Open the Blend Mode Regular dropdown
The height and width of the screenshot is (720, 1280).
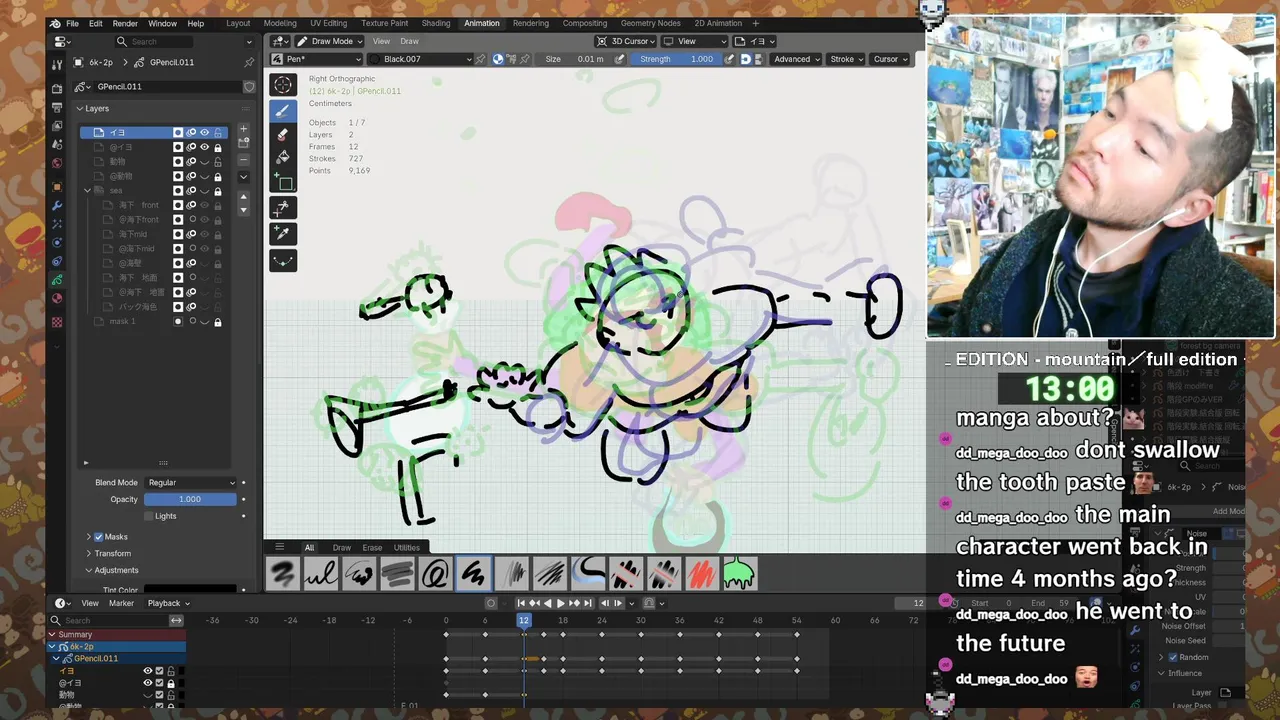tap(190, 482)
